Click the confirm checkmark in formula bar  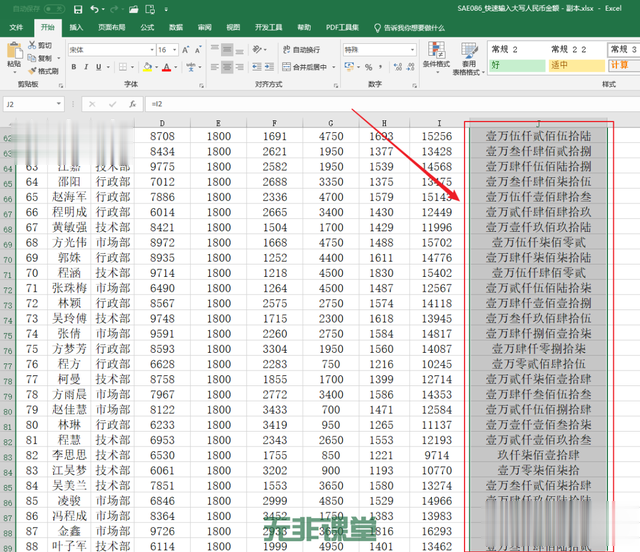click(112, 104)
